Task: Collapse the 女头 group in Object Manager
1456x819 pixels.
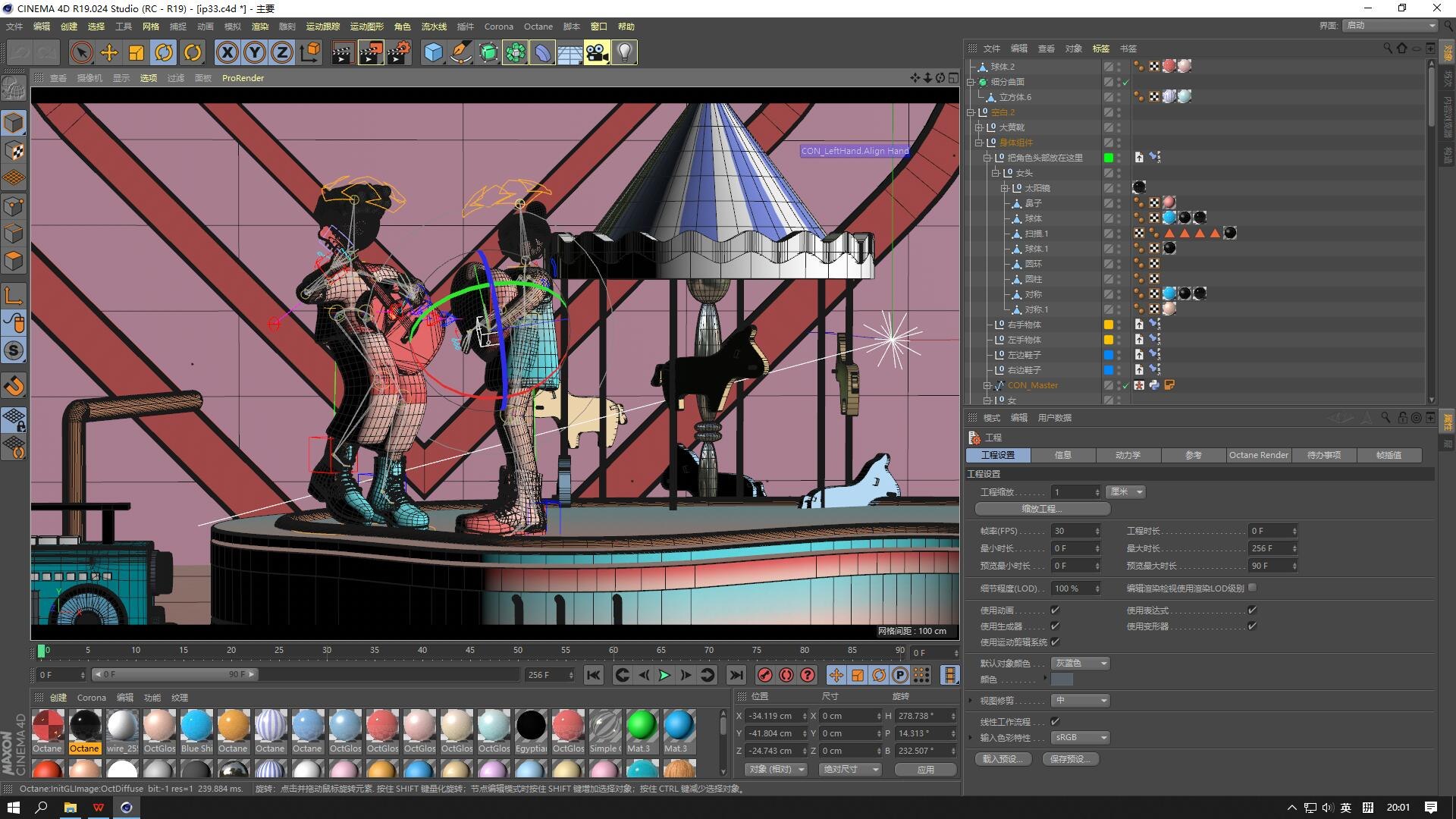Action: point(996,173)
